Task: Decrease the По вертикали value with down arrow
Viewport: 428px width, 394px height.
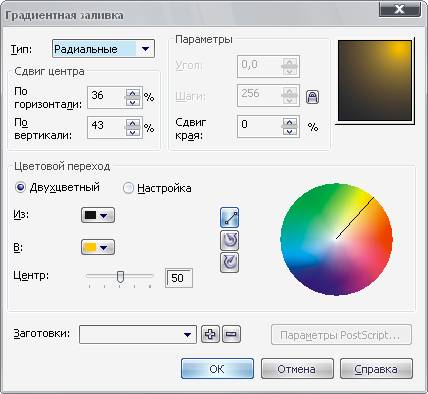Action: tap(133, 132)
